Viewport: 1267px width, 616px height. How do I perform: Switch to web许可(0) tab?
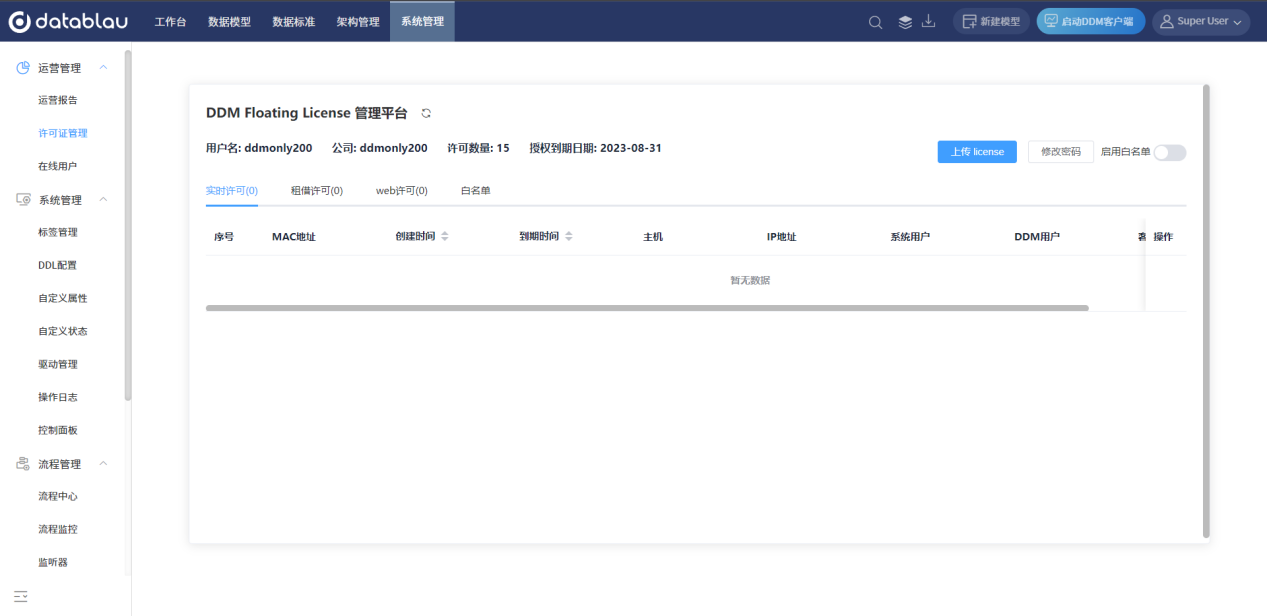(x=402, y=190)
